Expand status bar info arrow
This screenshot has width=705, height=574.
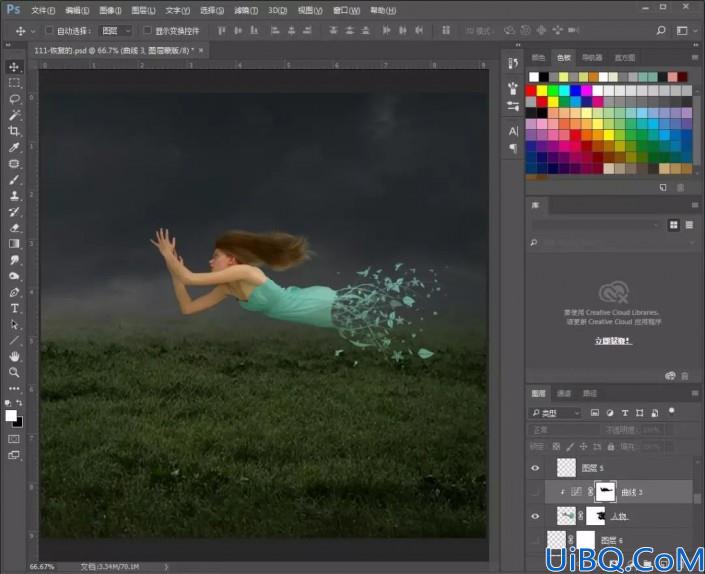tap(166, 567)
